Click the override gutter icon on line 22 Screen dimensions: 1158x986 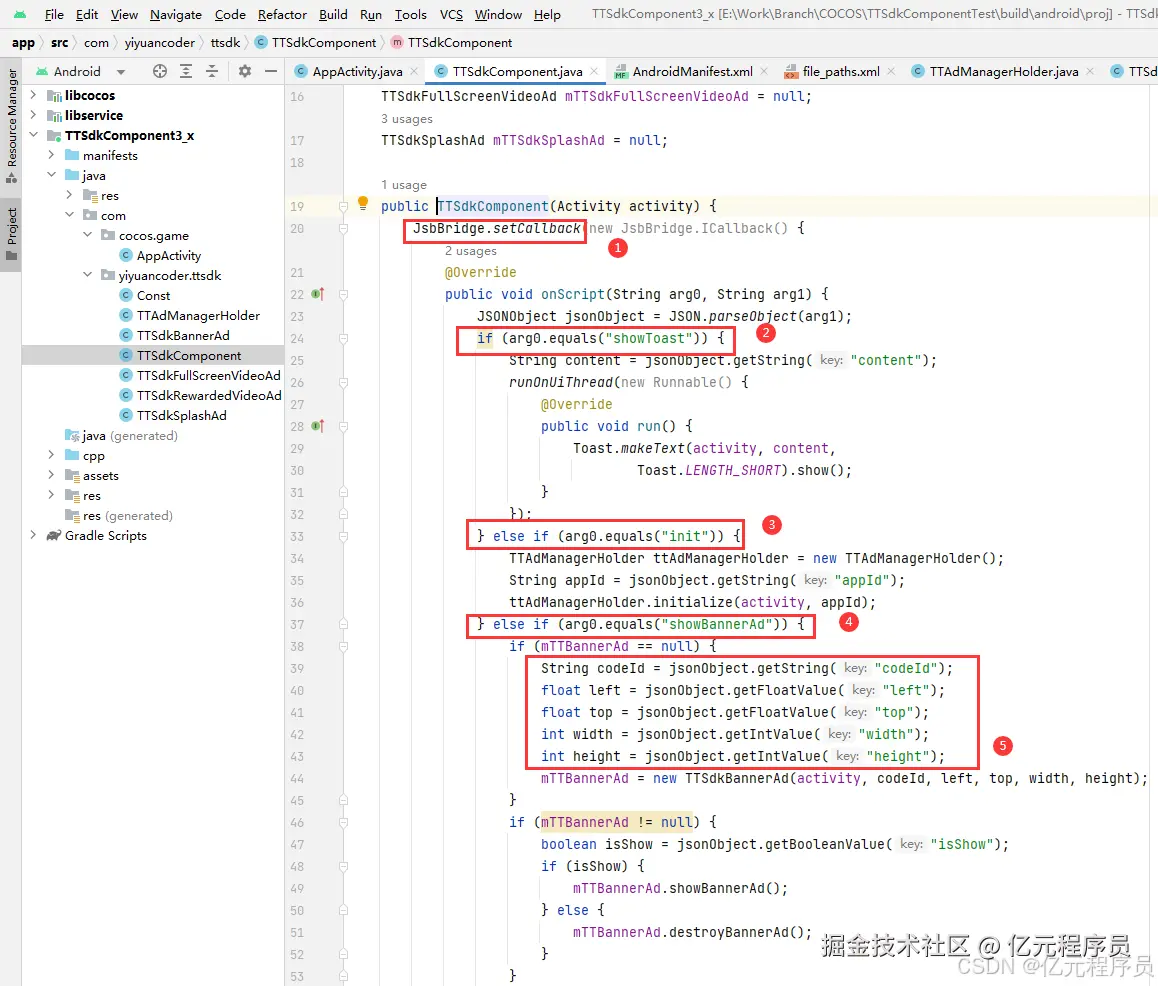coord(318,294)
